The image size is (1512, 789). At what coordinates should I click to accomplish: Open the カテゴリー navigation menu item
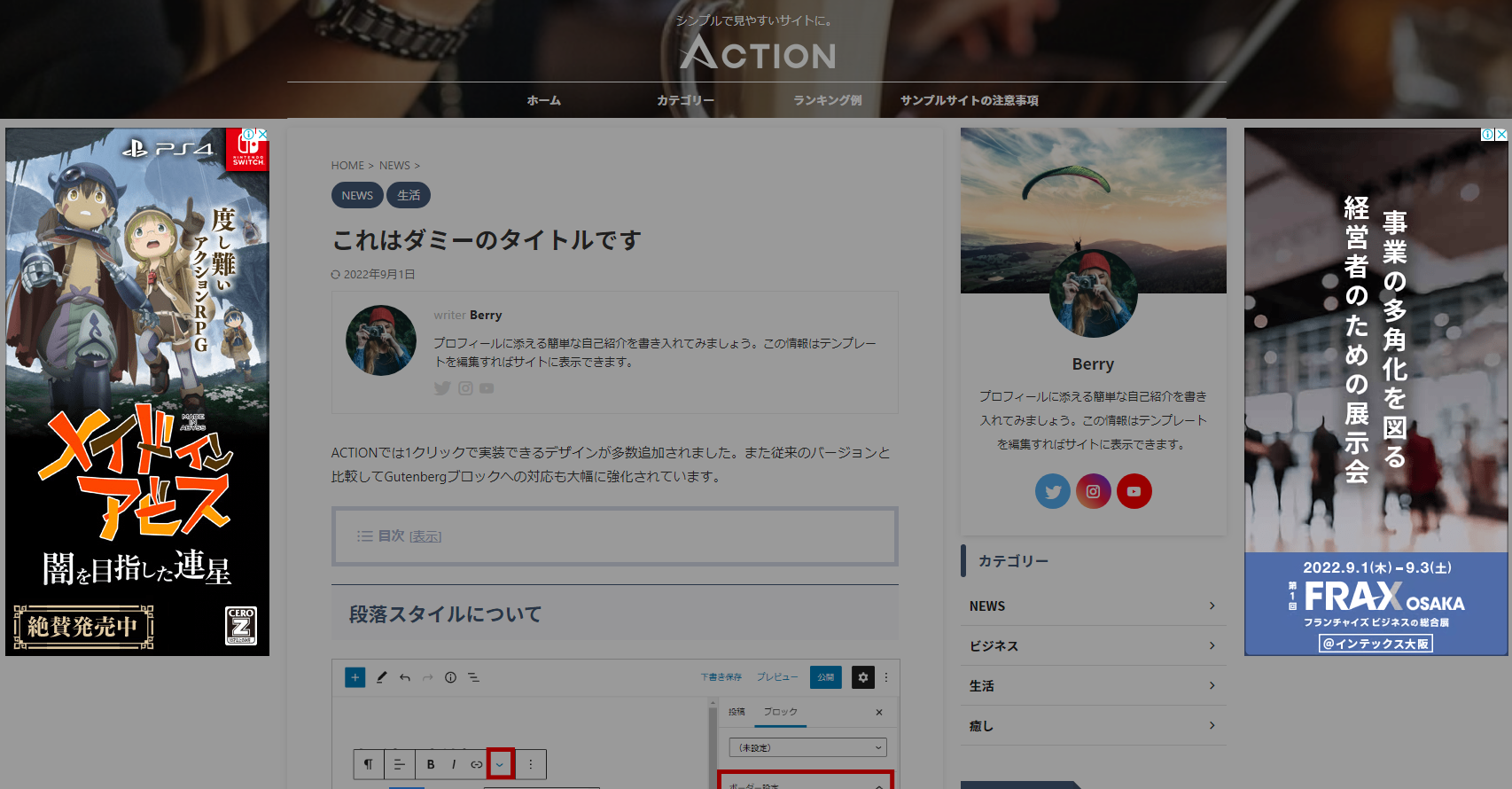click(685, 100)
